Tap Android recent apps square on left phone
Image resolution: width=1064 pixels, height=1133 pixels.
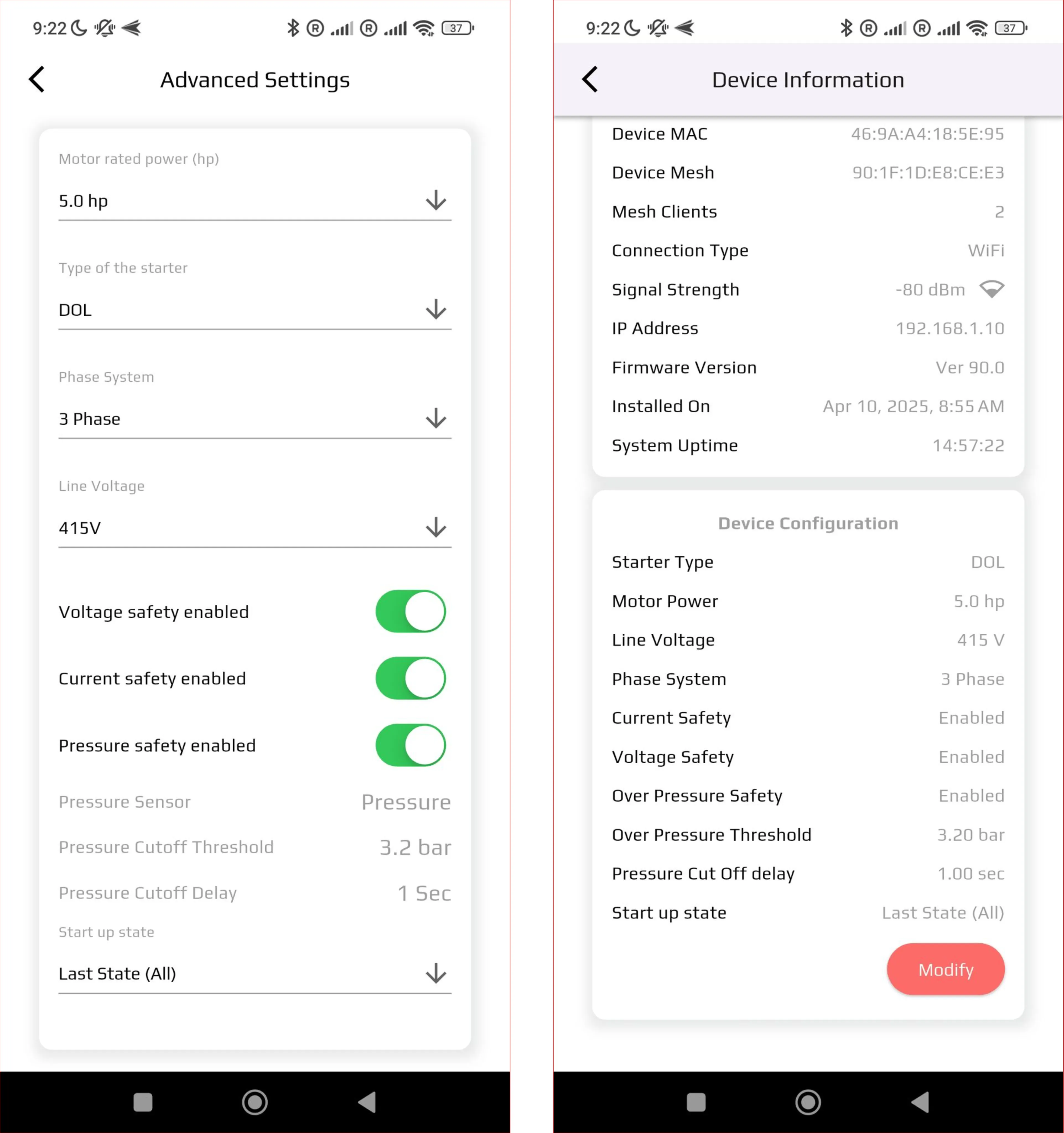coord(143,1102)
